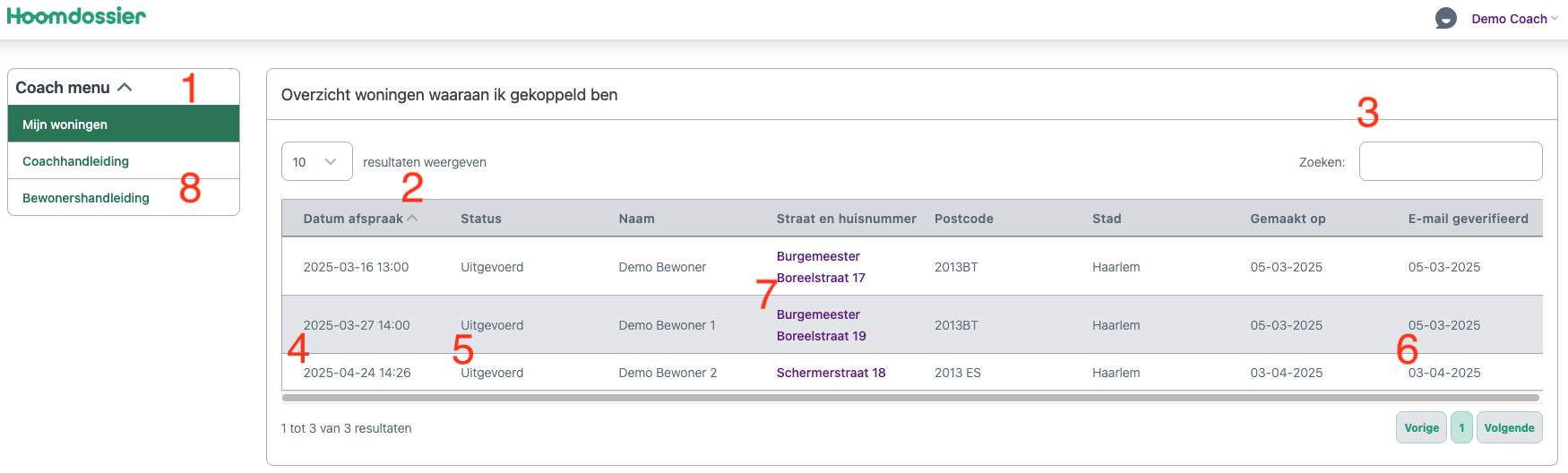Click the horizontal table scrollbar
1568x473 pixels.
coord(910,397)
